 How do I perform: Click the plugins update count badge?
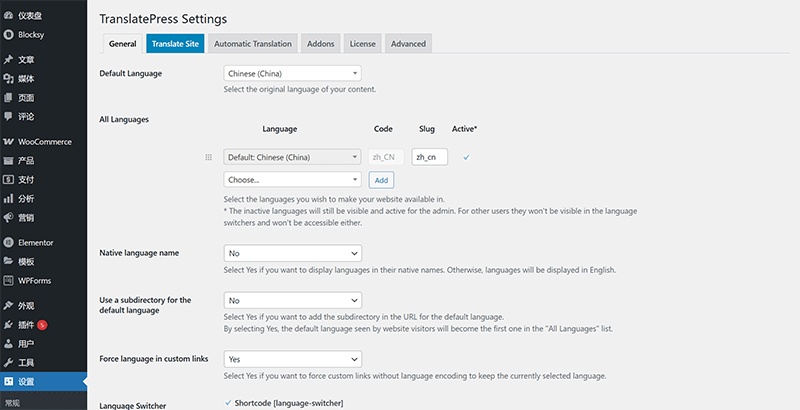42,325
